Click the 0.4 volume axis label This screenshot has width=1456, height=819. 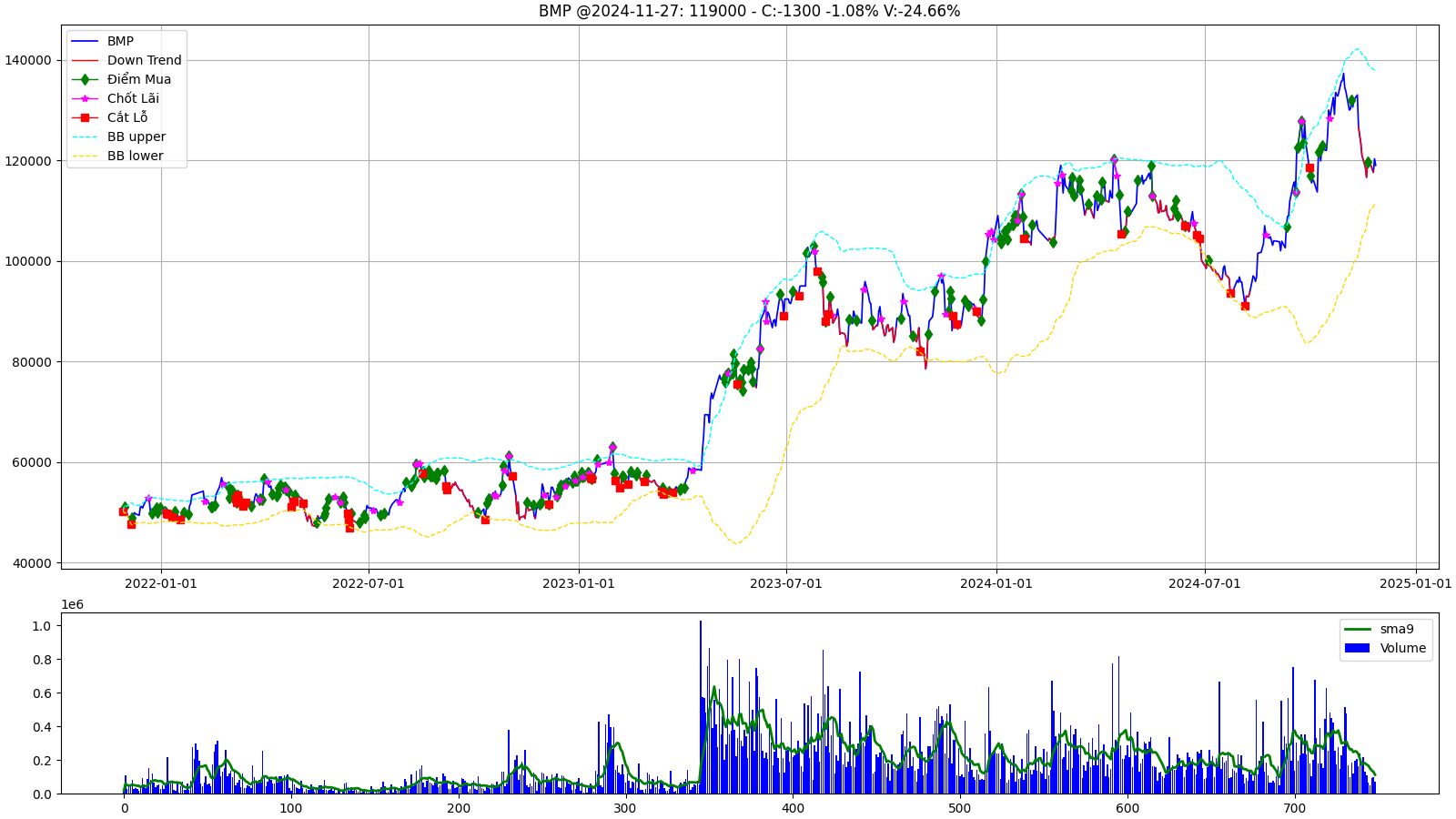[x=41, y=727]
